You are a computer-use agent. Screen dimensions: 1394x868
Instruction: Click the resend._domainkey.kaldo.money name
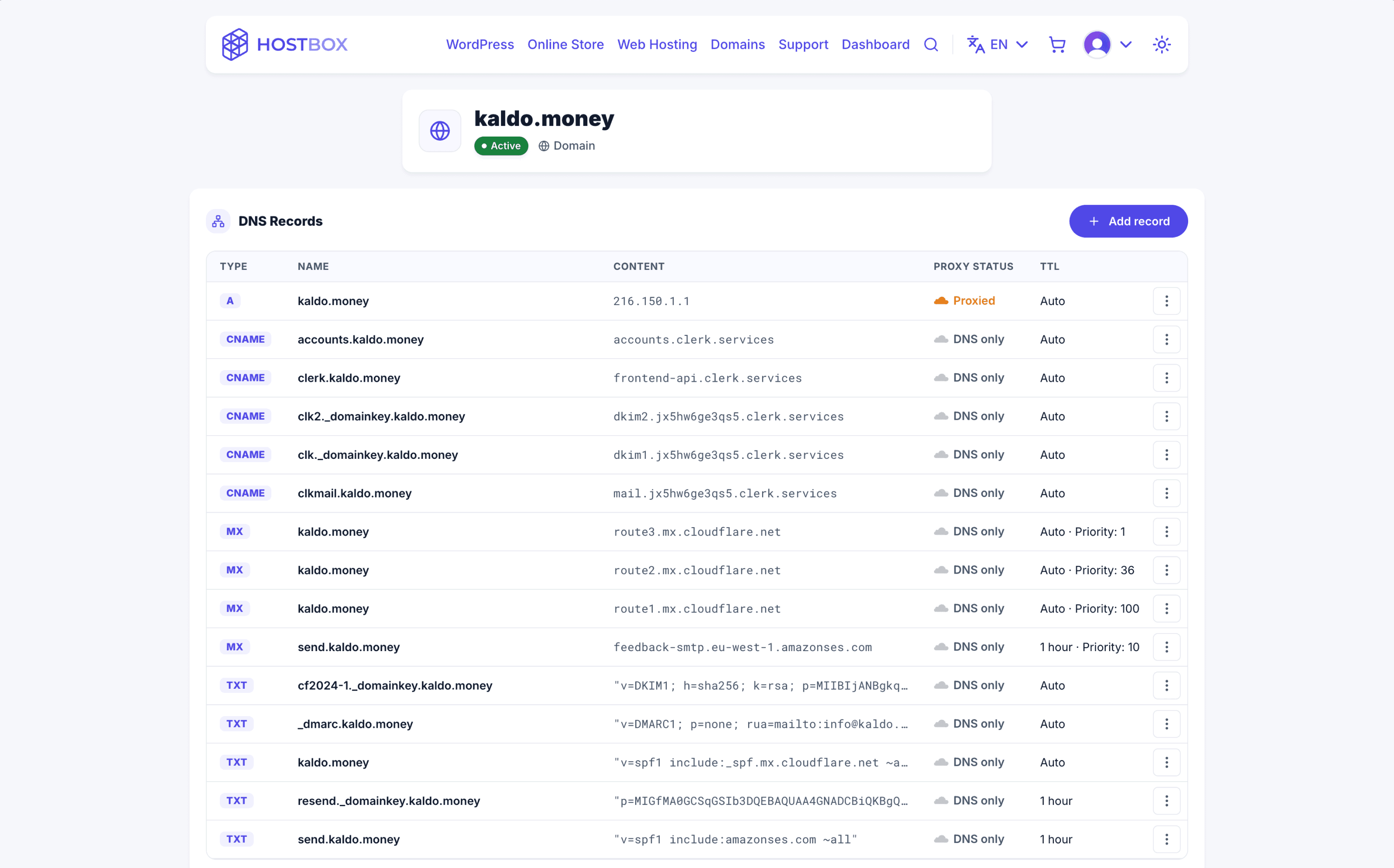pyautogui.click(x=388, y=801)
